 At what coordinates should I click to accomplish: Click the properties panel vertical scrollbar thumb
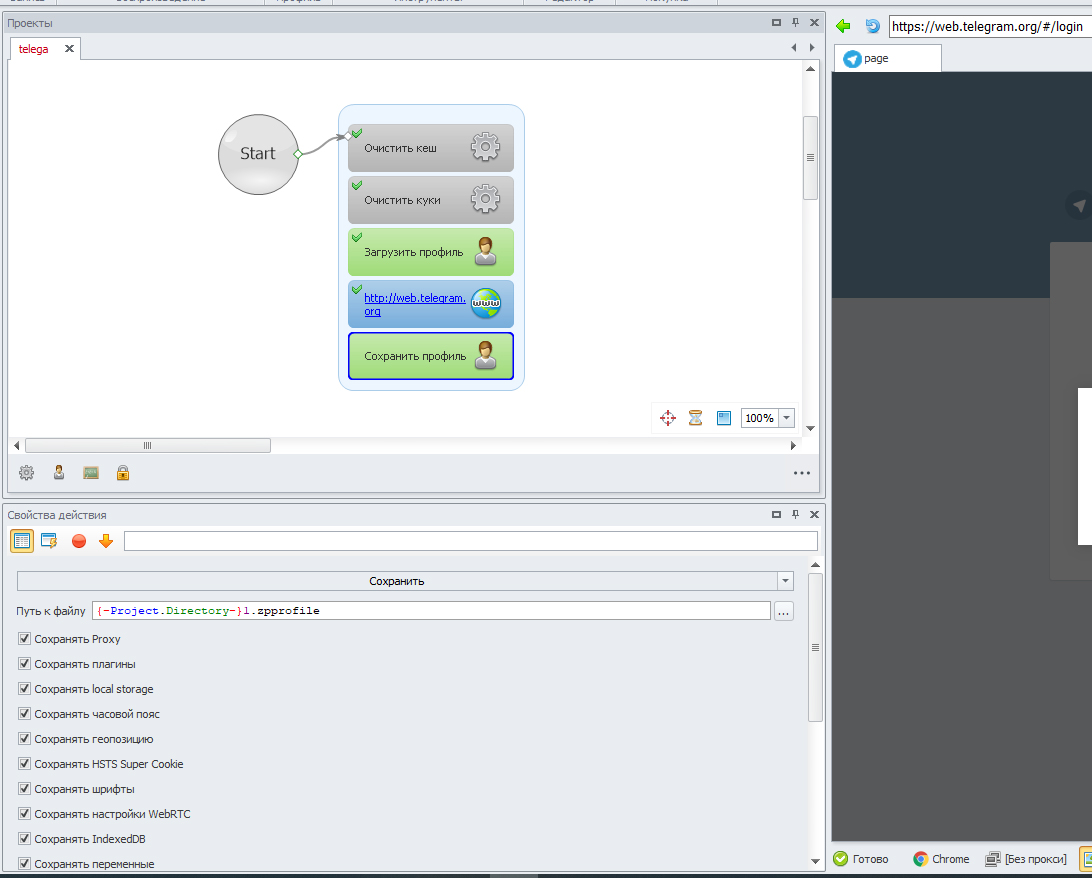pyautogui.click(x=815, y=648)
